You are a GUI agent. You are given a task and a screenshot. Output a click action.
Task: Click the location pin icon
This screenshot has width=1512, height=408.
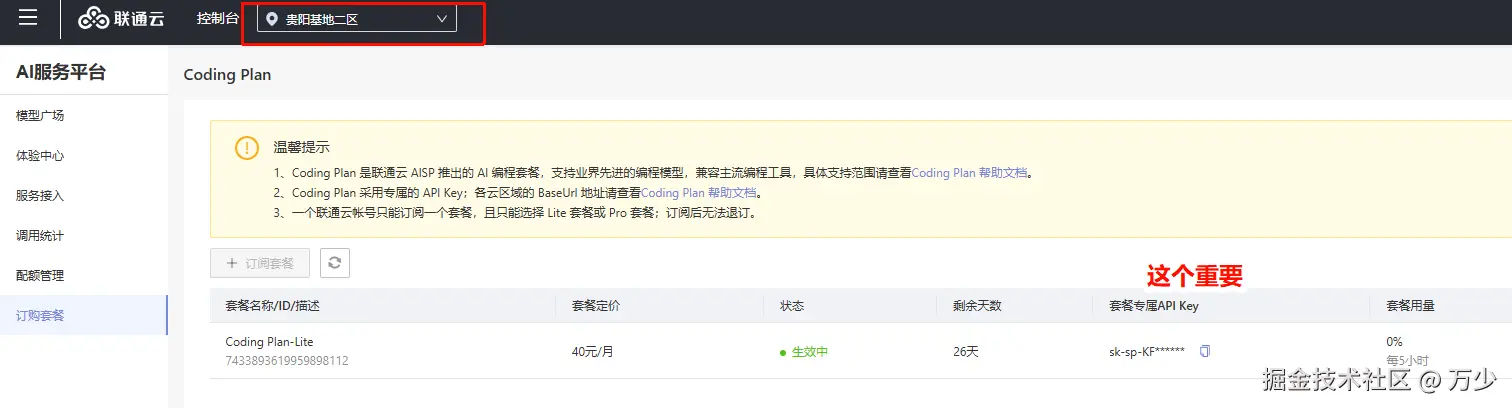click(x=272, y=19)
